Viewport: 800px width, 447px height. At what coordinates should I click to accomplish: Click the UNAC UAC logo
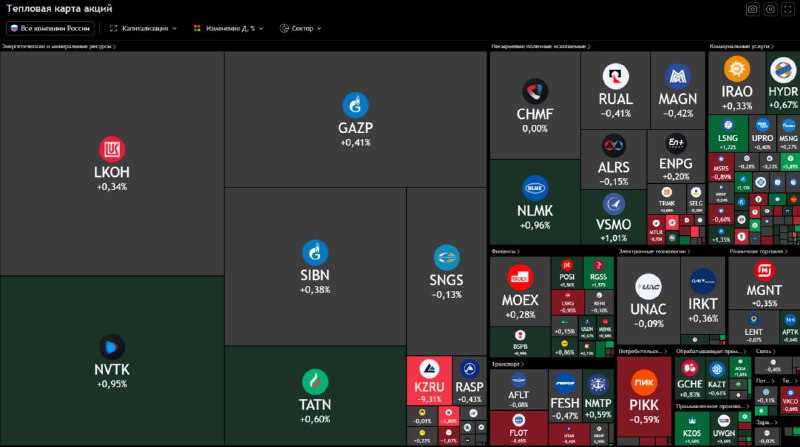(x=648, y=286)
